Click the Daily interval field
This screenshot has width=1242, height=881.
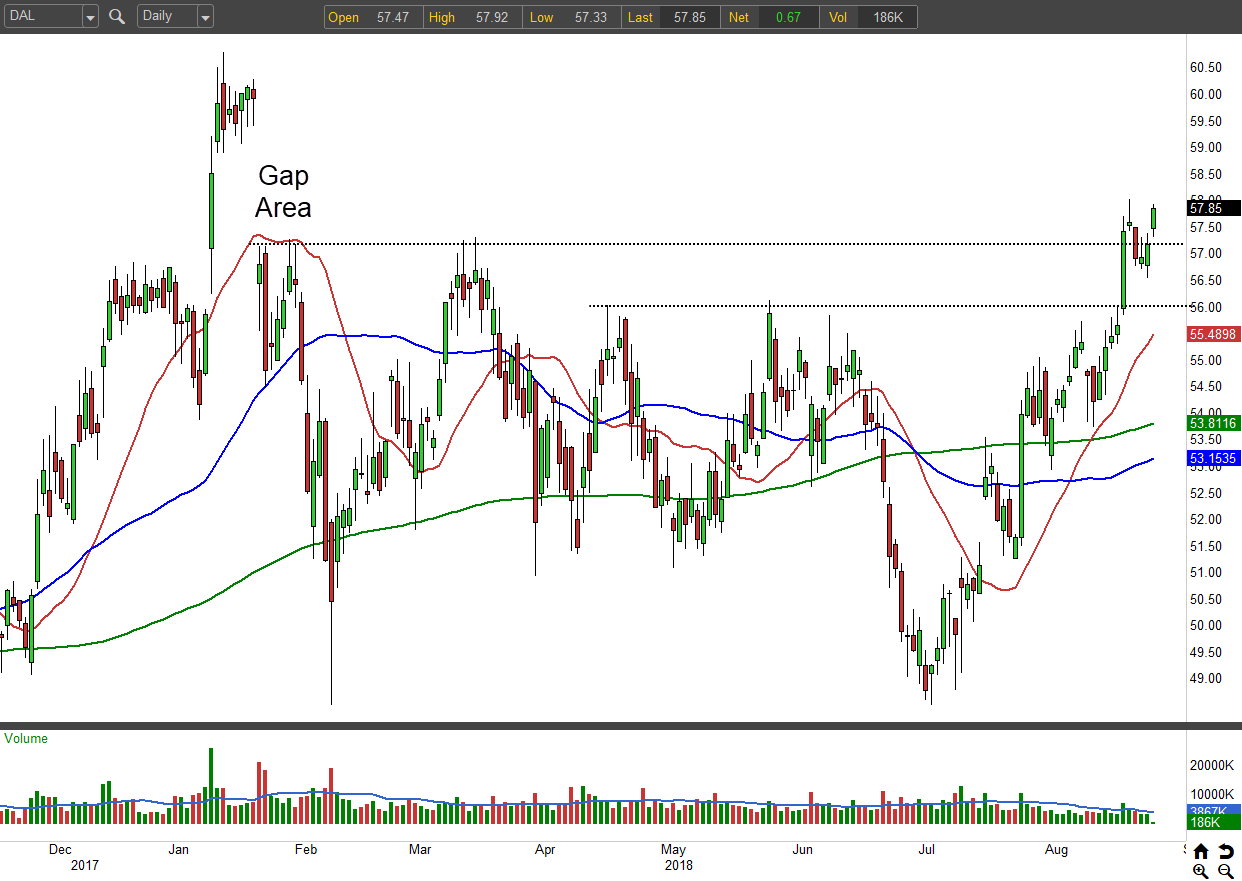167,17
